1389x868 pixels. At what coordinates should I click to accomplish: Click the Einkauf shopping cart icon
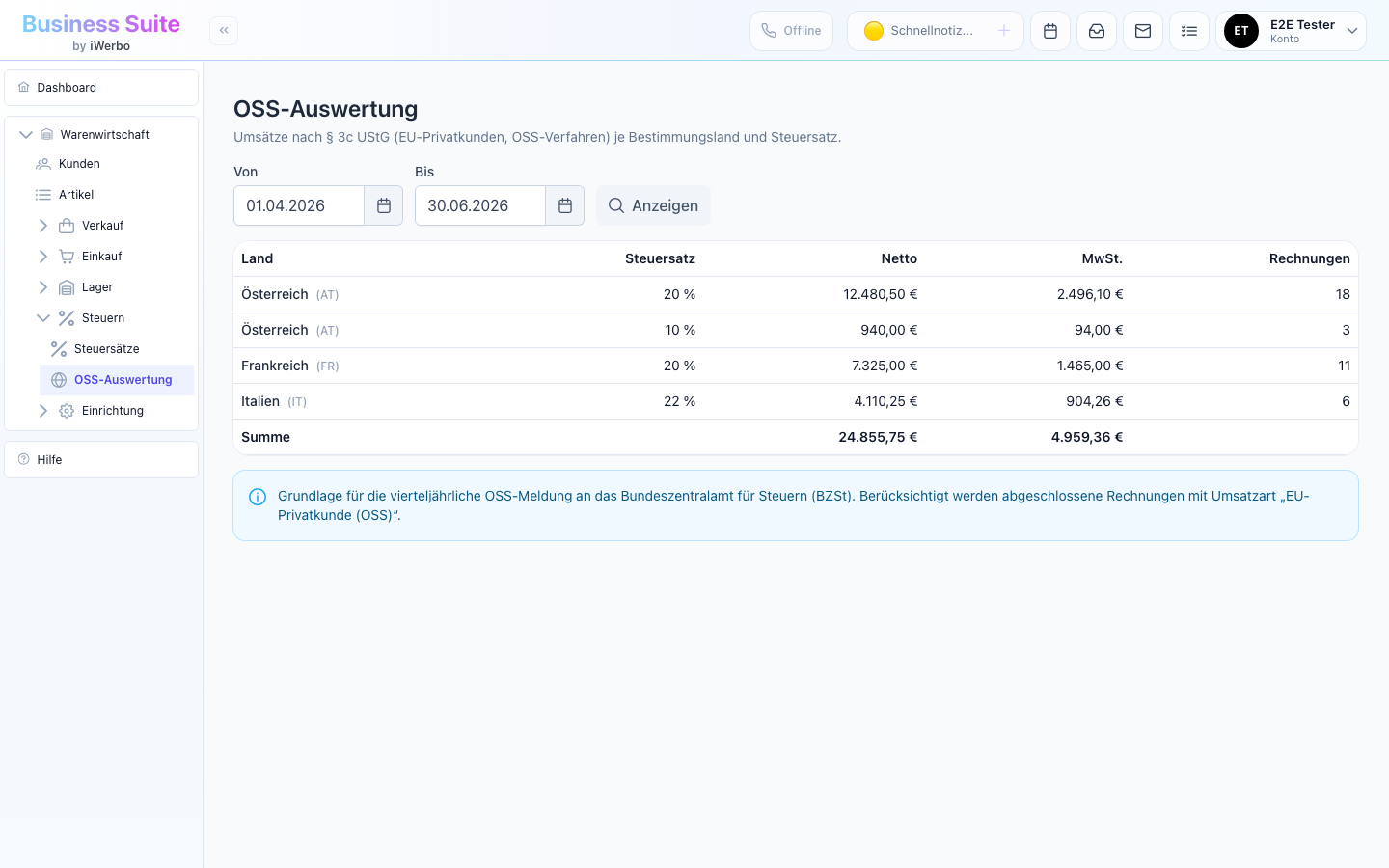pos(67,257)
